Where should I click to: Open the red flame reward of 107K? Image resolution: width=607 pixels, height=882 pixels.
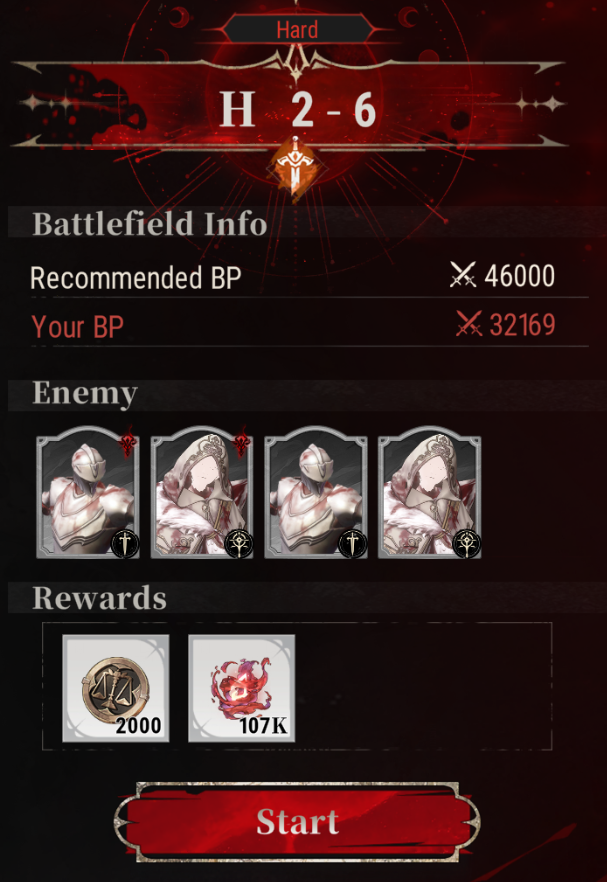[x=241, y=688]
